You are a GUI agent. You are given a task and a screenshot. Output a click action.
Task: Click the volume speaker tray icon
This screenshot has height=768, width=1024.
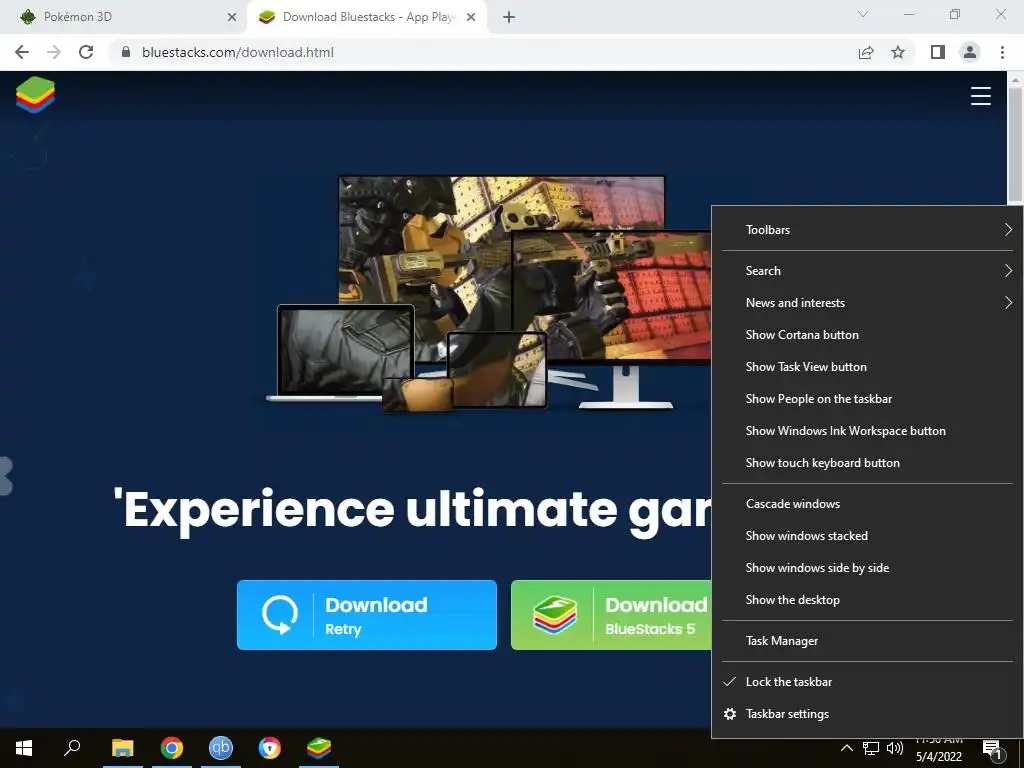coord(895,748)
